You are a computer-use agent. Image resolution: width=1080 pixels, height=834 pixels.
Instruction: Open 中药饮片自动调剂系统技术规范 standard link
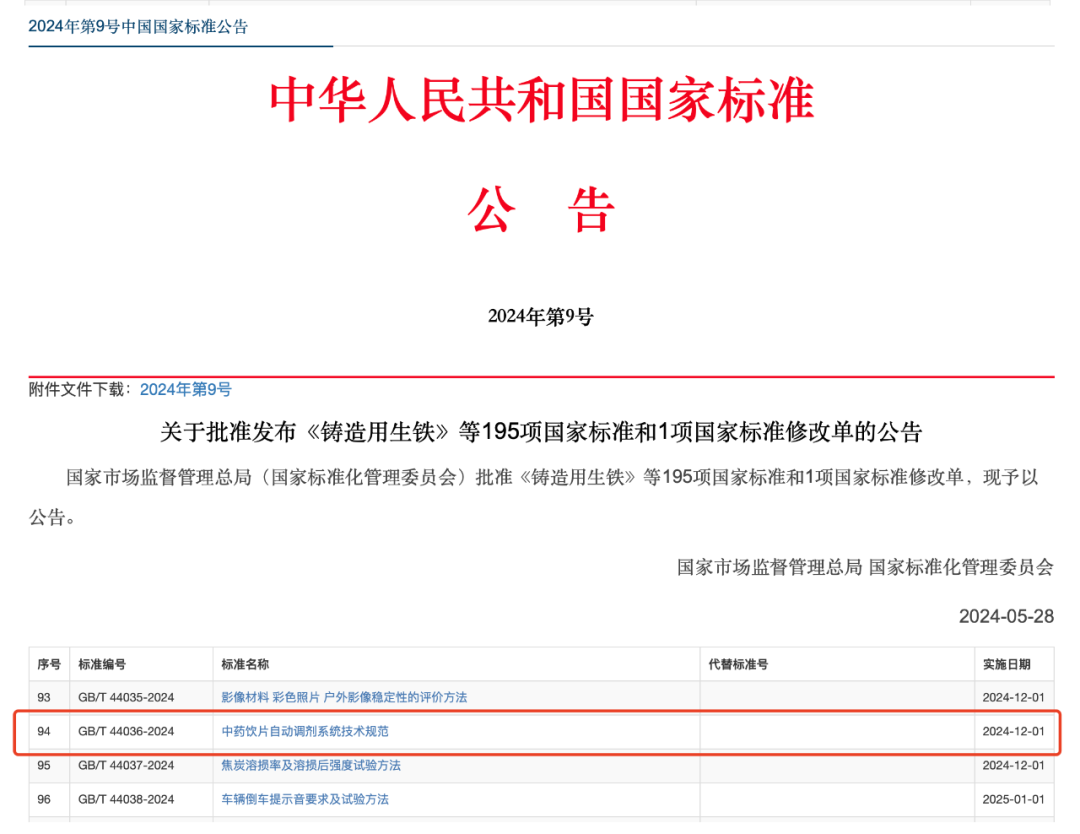304,731
